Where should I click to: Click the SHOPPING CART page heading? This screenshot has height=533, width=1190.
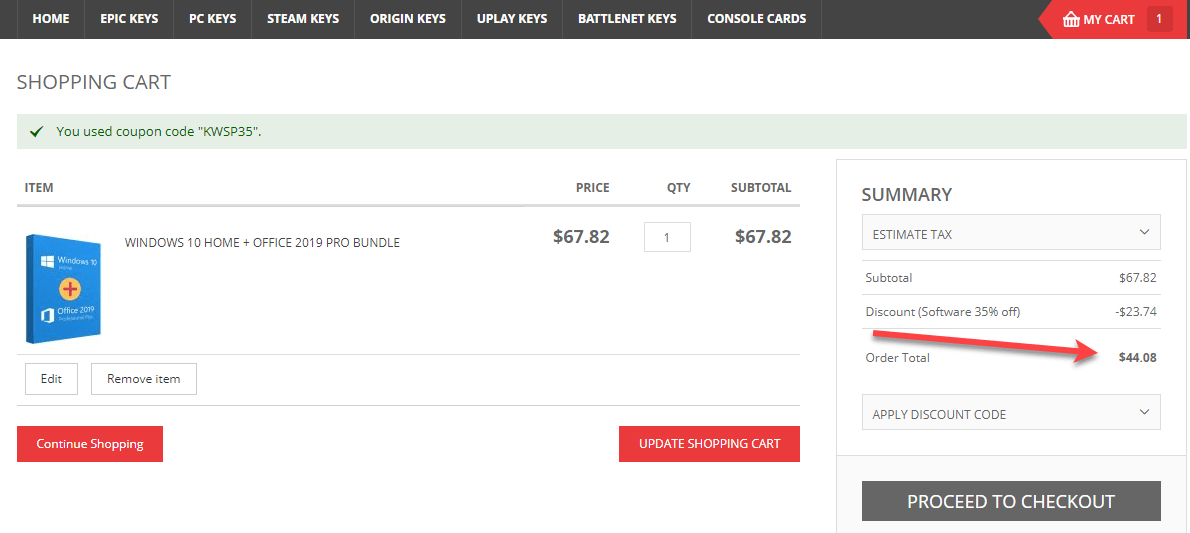94,82
